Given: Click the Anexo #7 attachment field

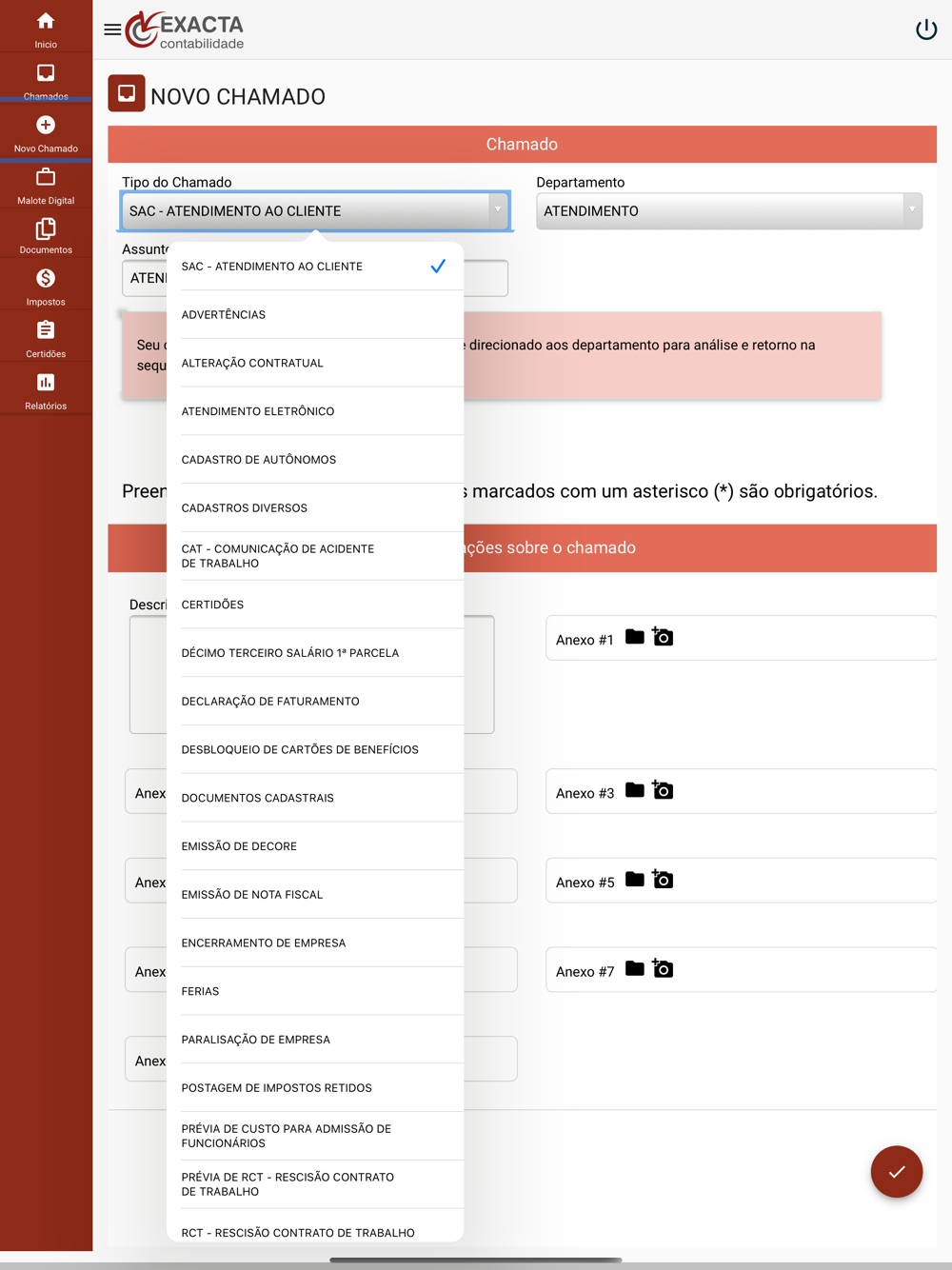Looking at the screenshot, I should [742, 970].
